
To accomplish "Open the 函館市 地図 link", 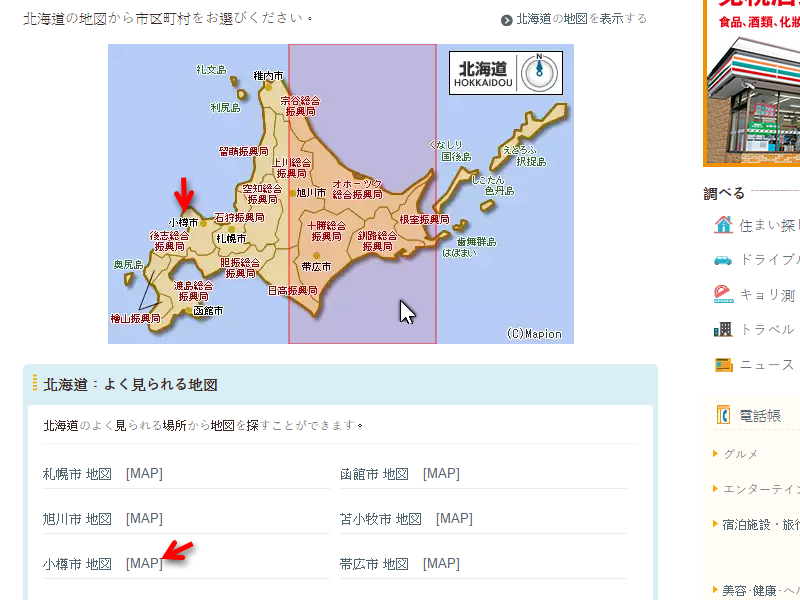I will pyautogui.click(x=374, y=474).
